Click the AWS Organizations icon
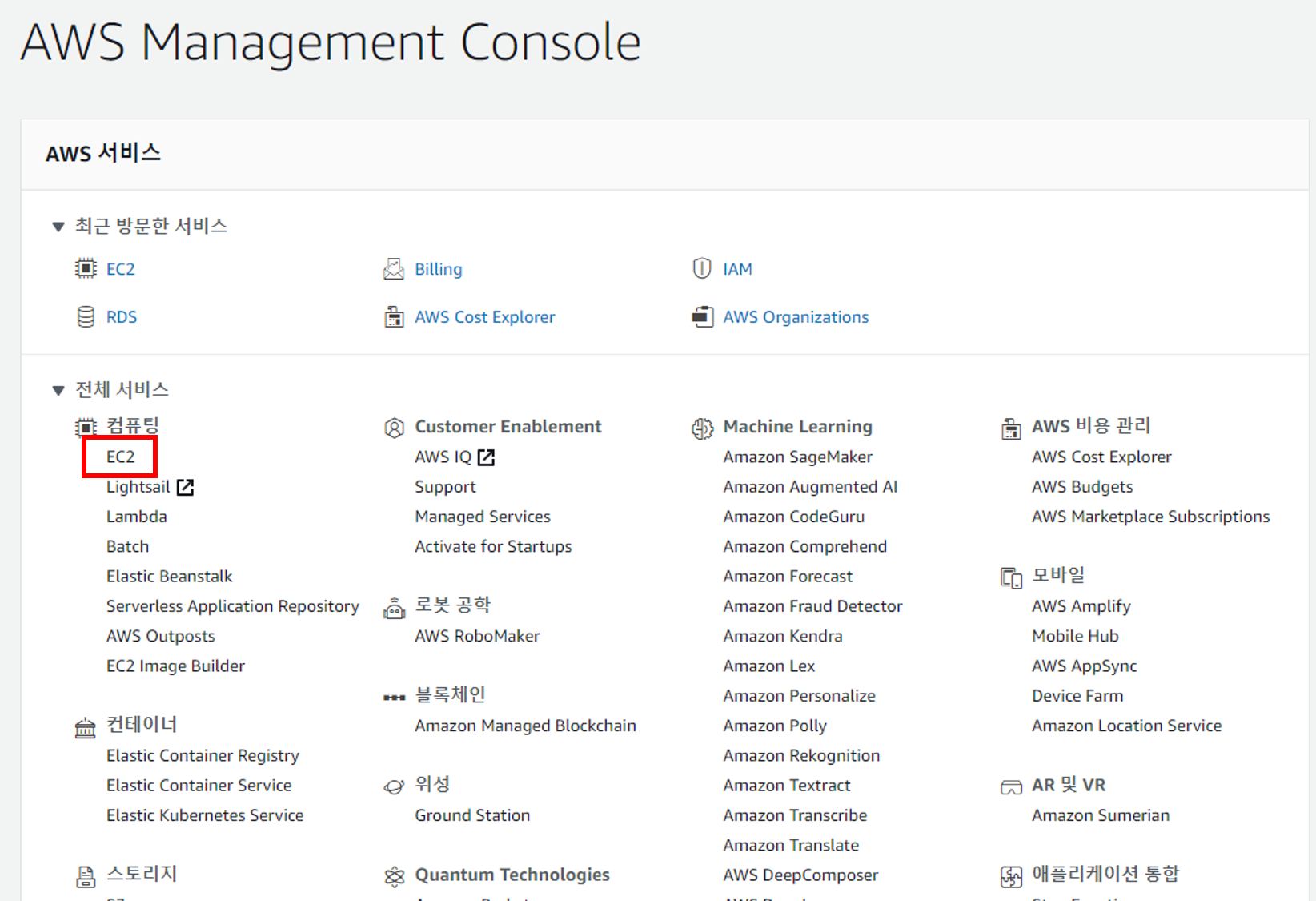 (x=702, y=317)
